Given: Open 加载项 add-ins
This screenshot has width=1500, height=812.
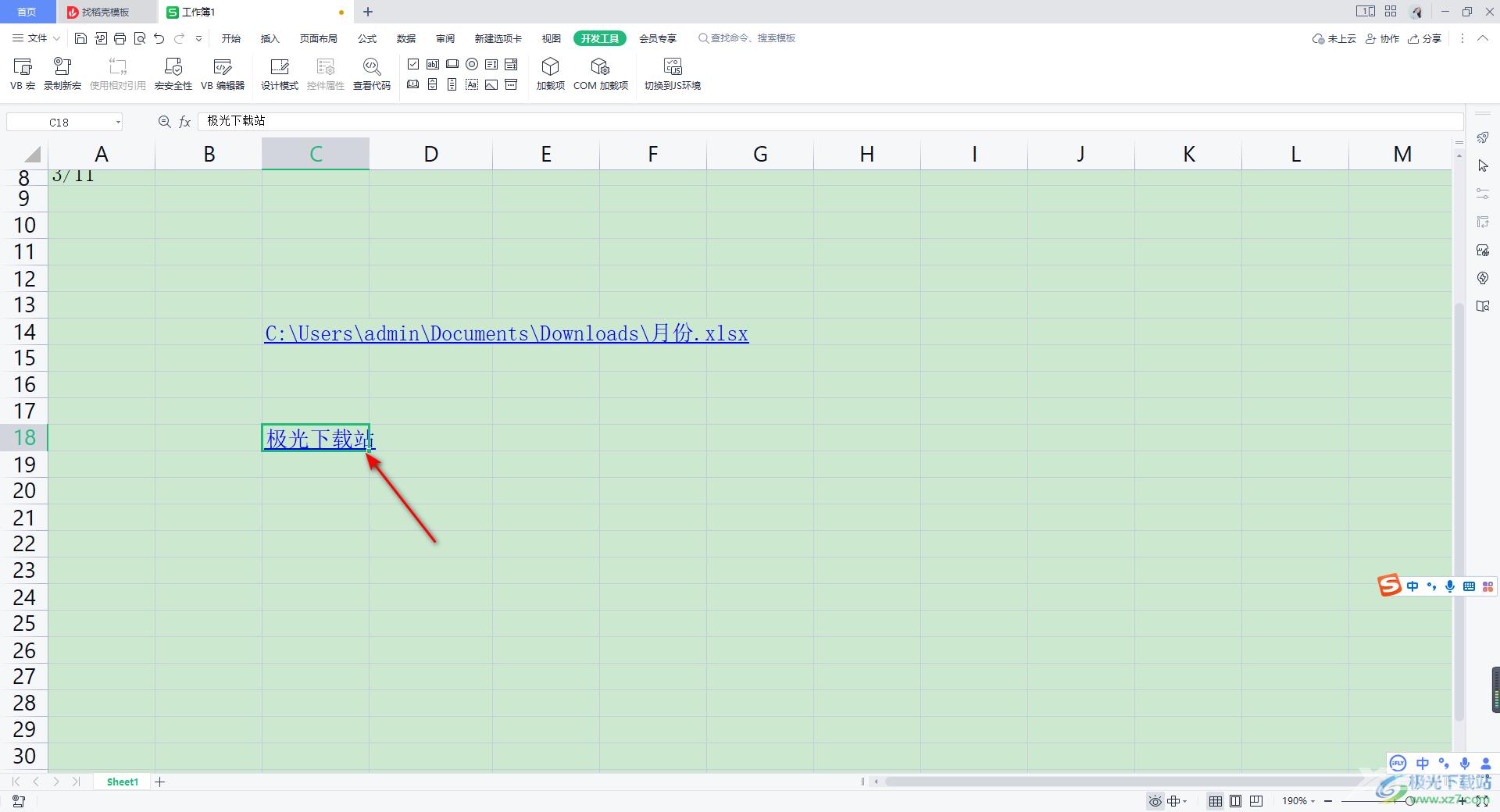Looking at the screenshot, I should pyautogui.click(x=551, y=74).
